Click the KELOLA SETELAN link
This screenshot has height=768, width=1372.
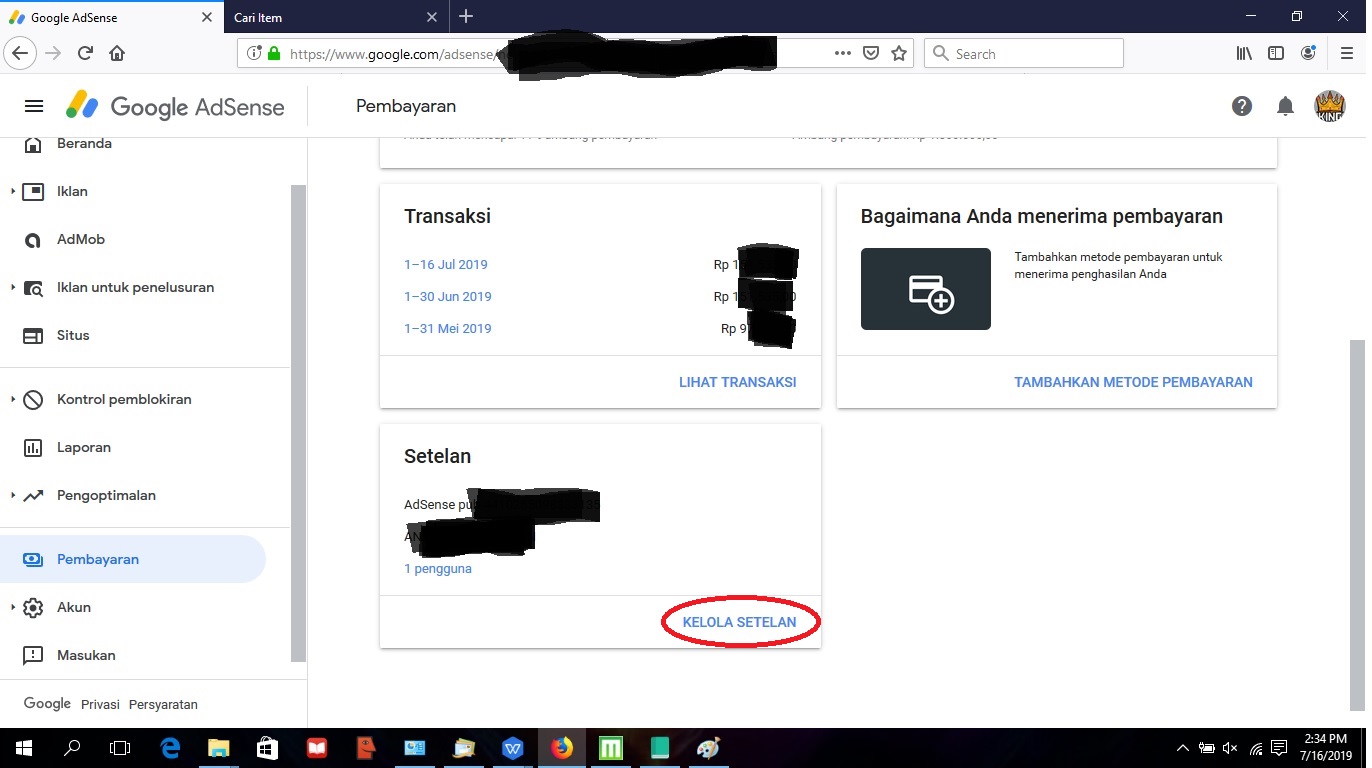click(x=740, y=621)
